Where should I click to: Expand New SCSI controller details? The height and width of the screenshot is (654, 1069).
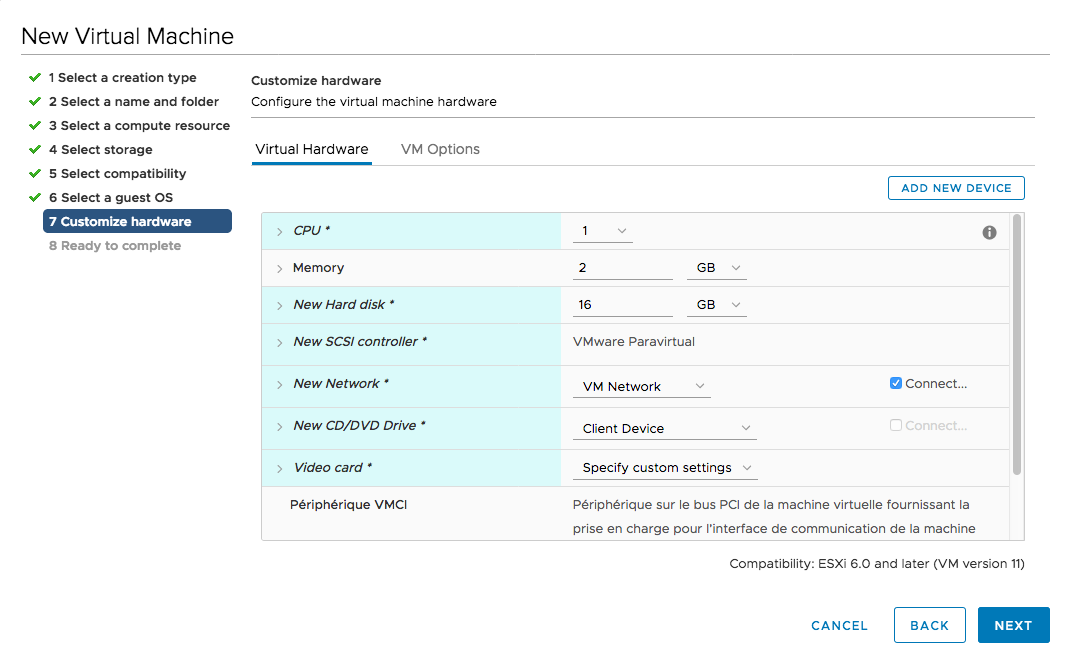pos(280,343)
